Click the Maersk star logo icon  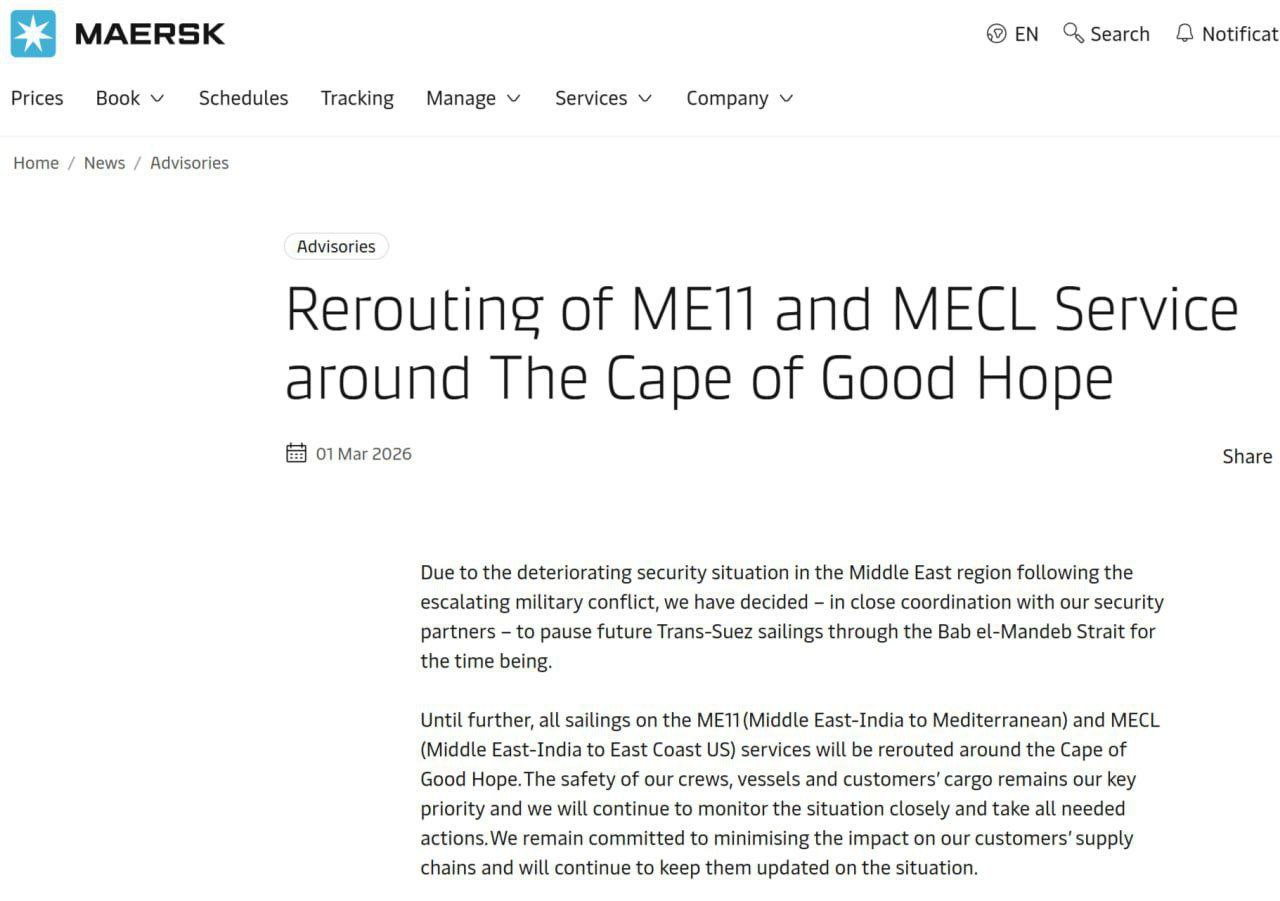coord(33,34)
